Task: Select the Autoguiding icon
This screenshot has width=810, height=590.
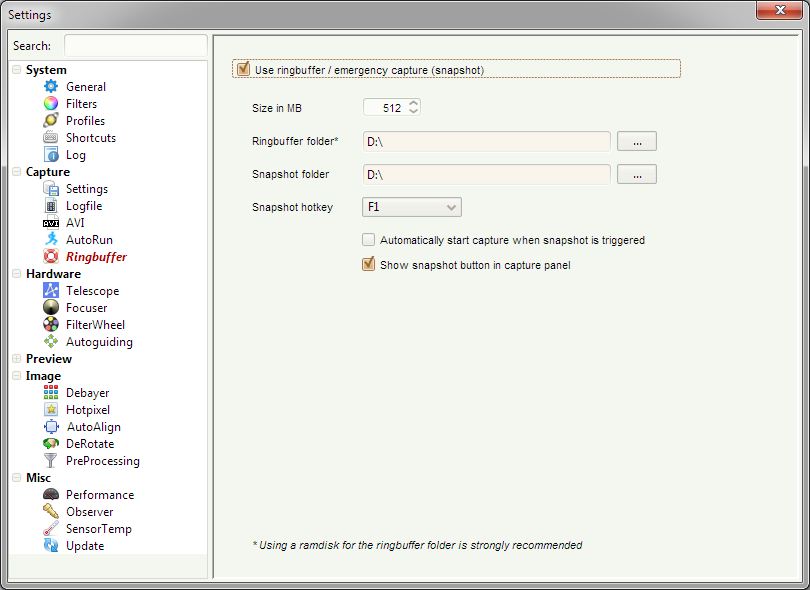Action: 51,342
